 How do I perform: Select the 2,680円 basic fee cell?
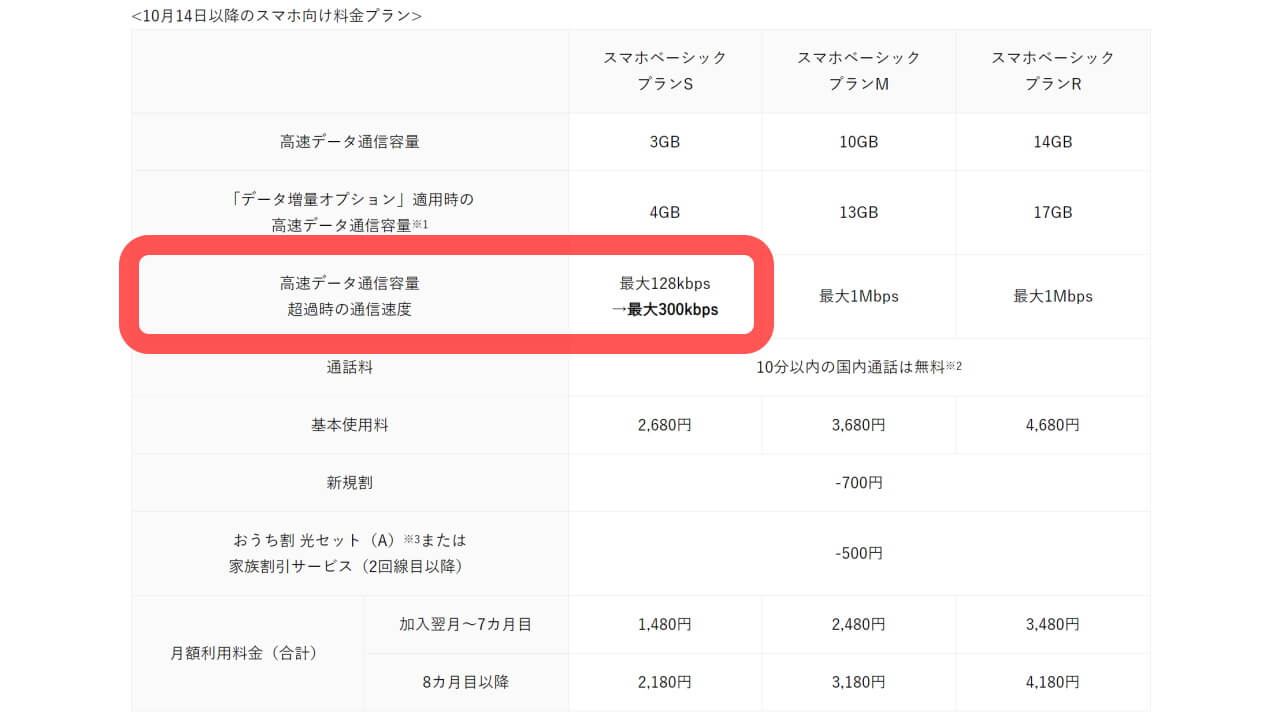point(664,425)
